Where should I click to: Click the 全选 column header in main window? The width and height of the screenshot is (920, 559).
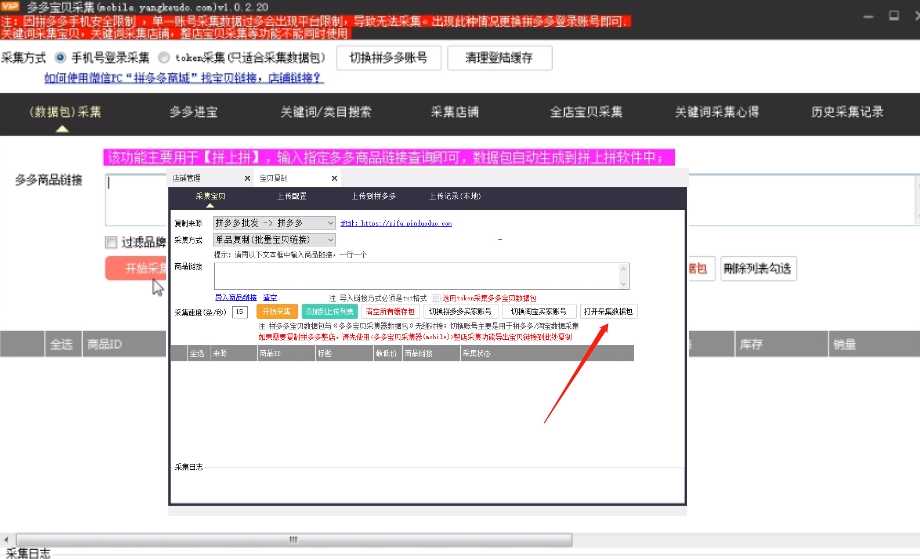tap(61, 344)
